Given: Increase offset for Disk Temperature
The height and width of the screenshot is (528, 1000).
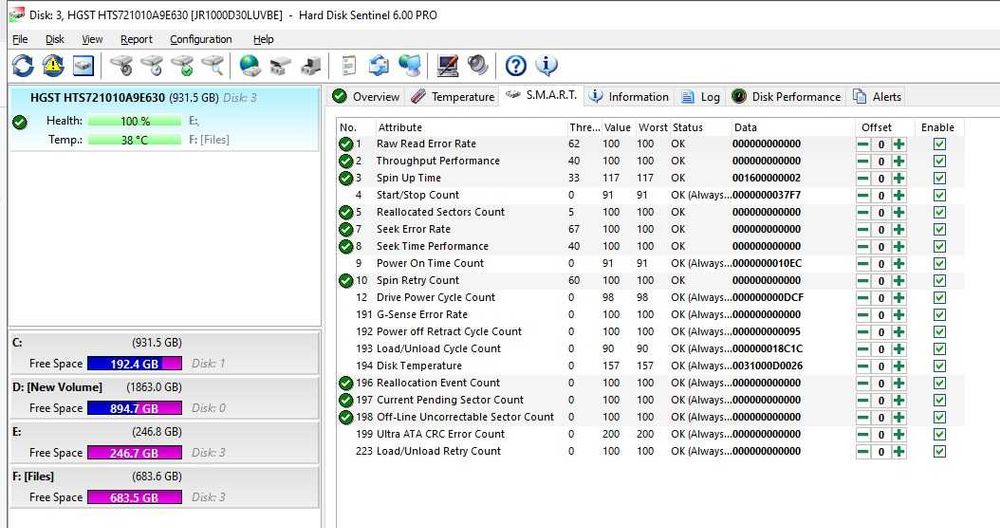Looking at the screenshot, I should [x=899, y=366].
